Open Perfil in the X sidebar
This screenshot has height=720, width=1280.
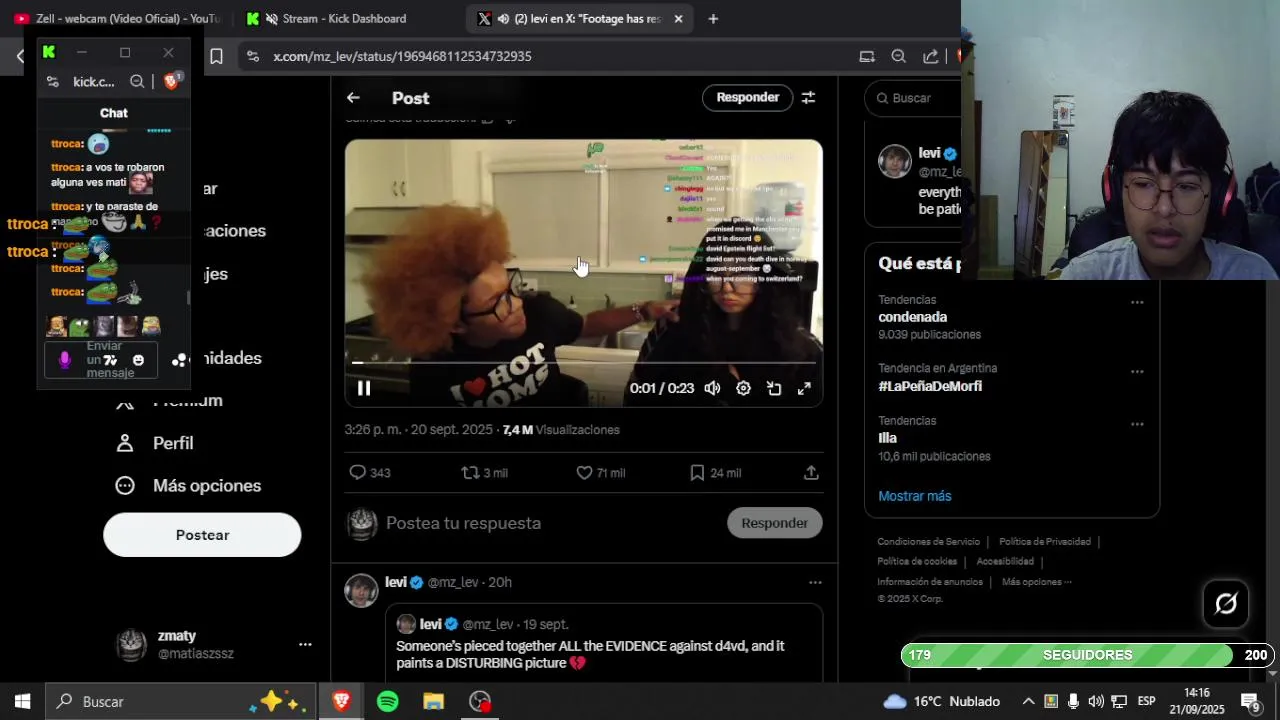point(154,443)
